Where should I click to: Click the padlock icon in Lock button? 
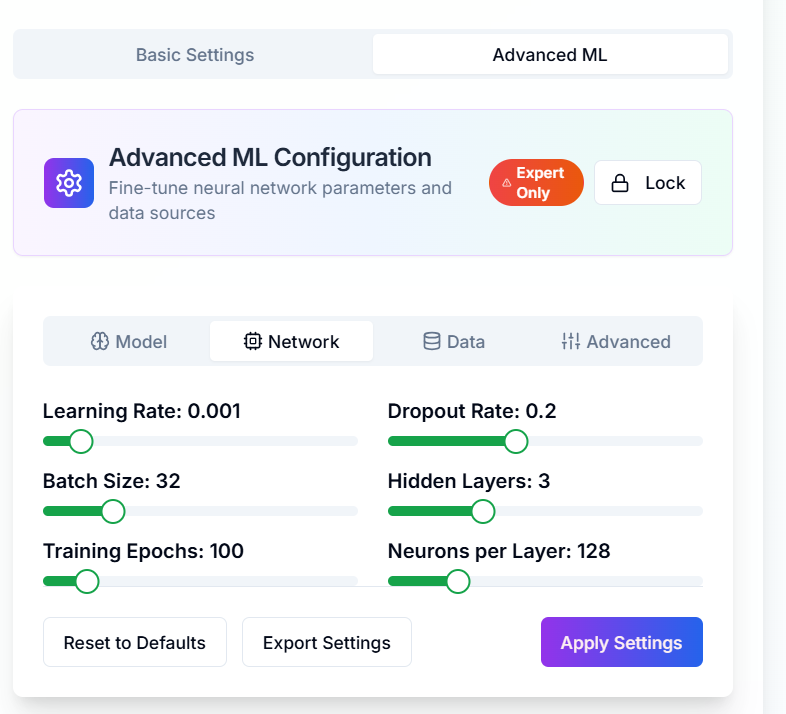pyautogui.click(x=620, y=183)
